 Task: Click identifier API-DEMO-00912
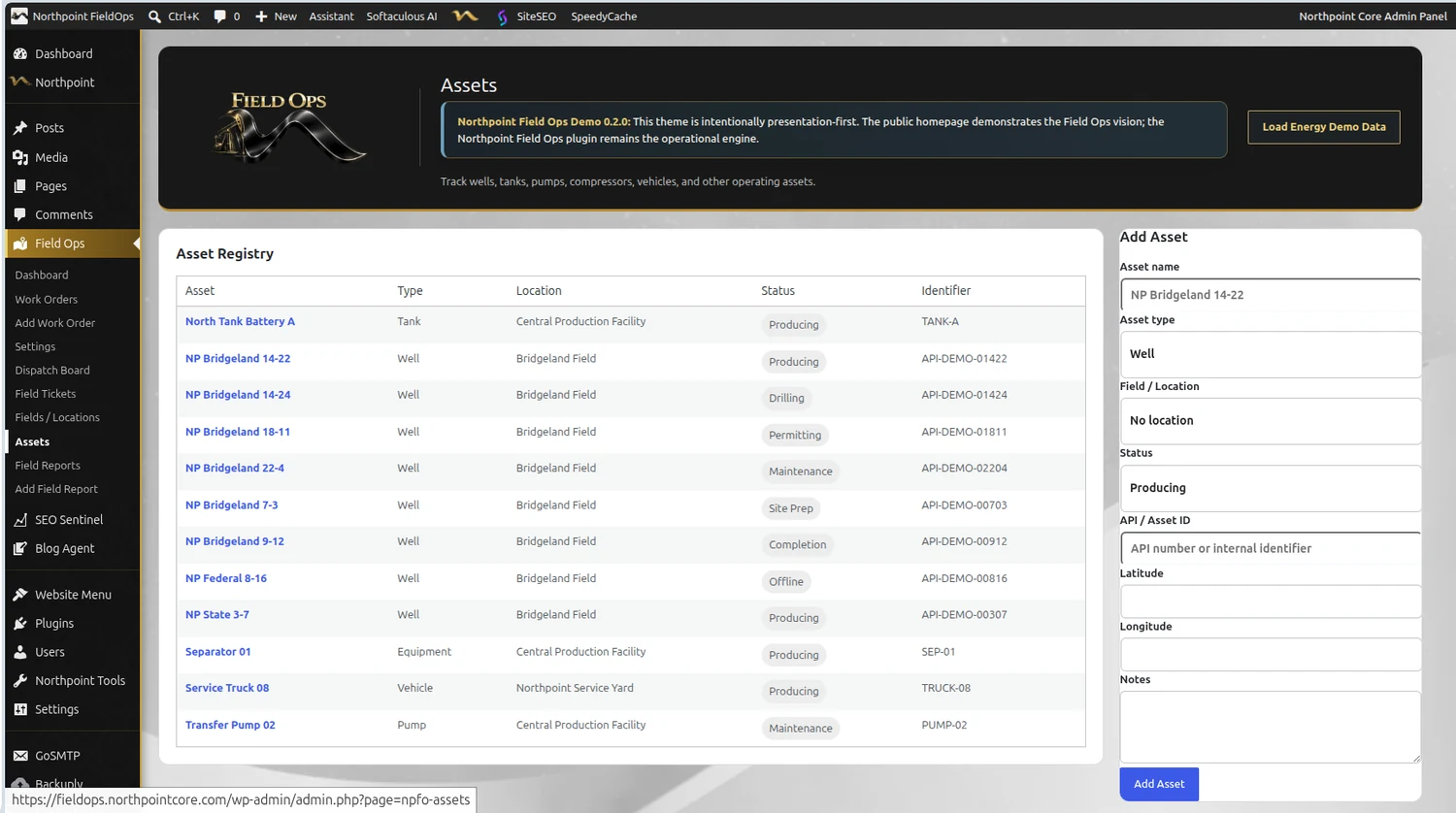tap(964, 541)
